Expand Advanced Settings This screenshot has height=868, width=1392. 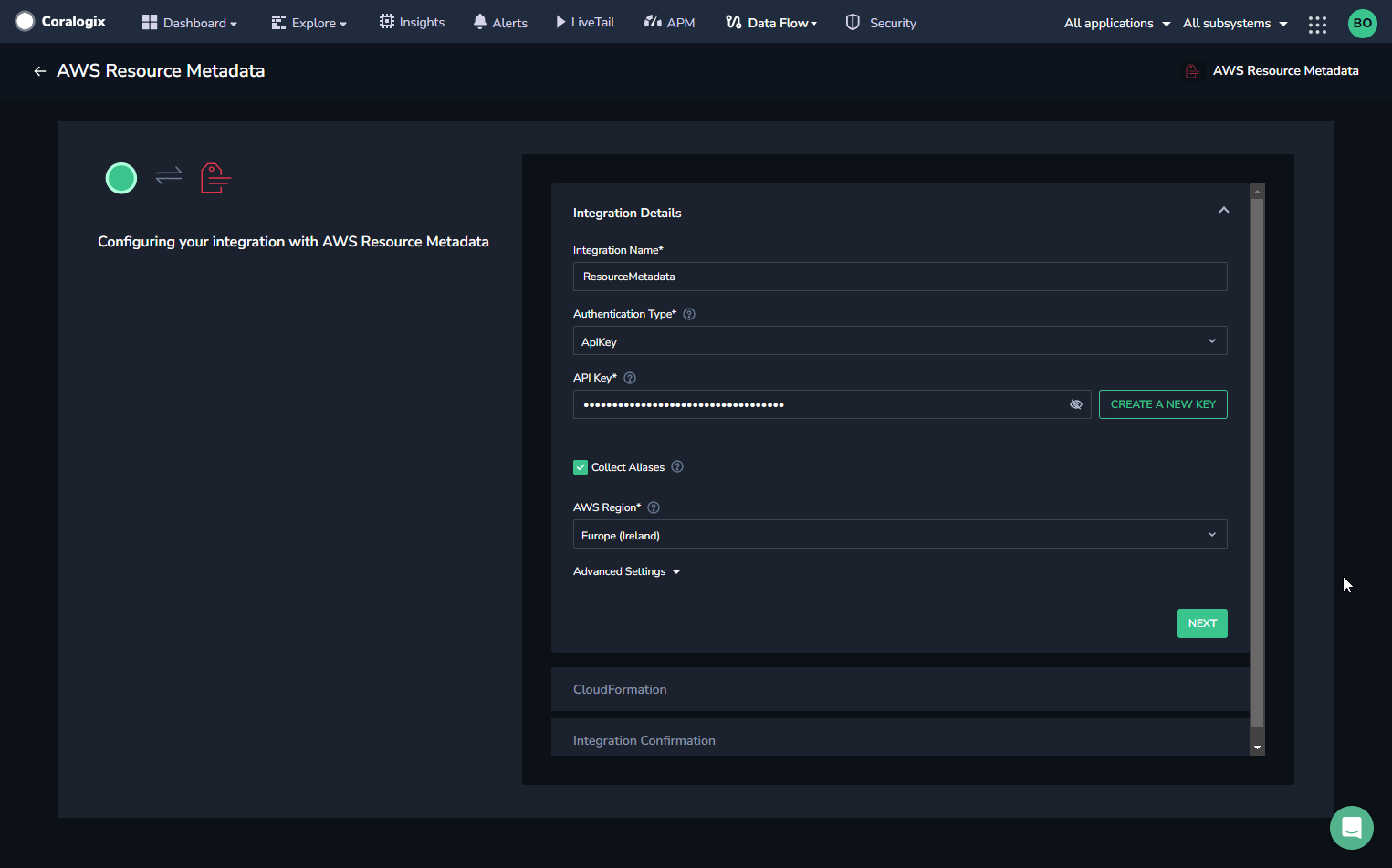(x=627, y=571)
